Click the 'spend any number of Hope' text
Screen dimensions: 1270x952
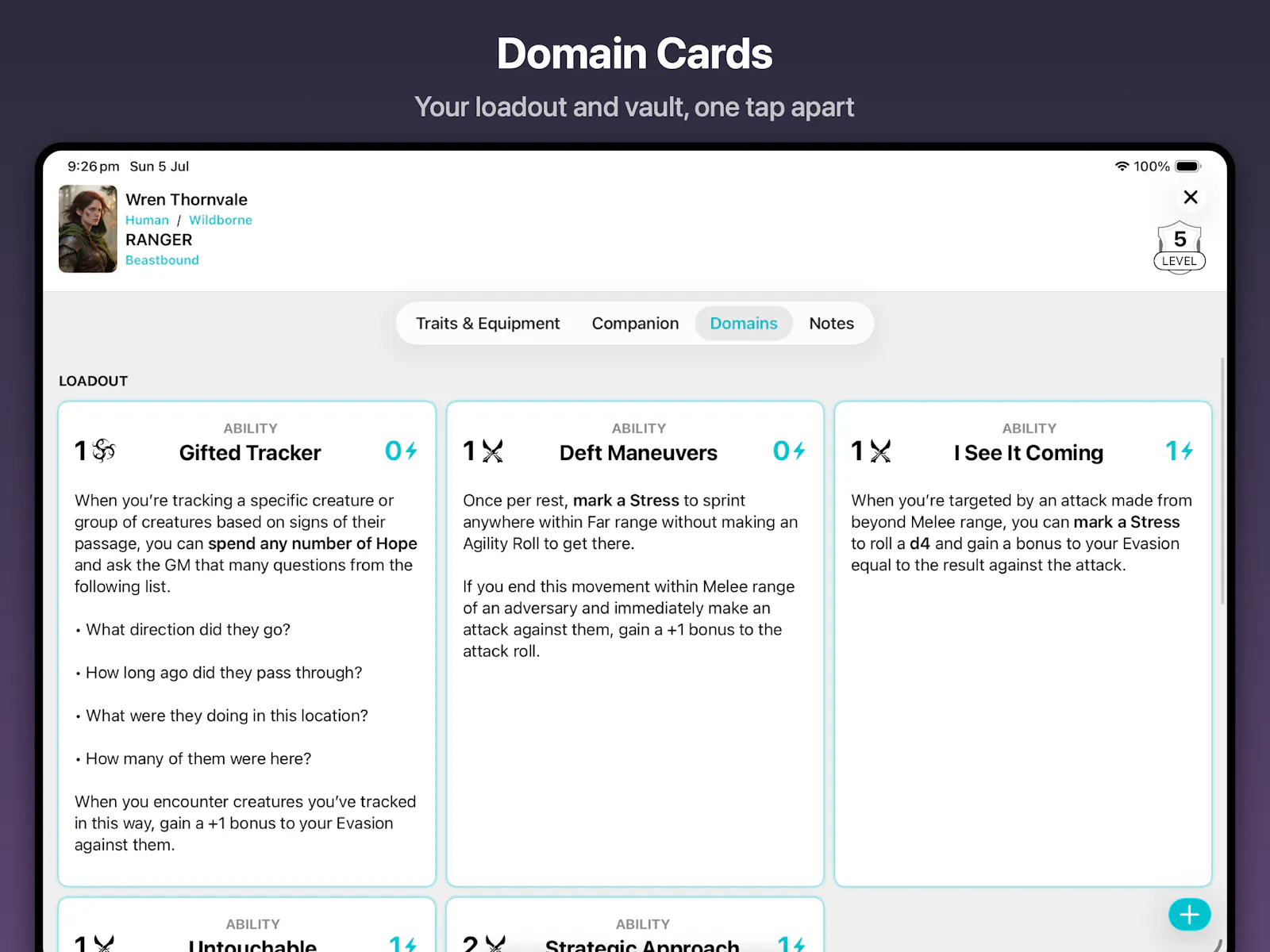pyautogui.click(x=313, y=543)
